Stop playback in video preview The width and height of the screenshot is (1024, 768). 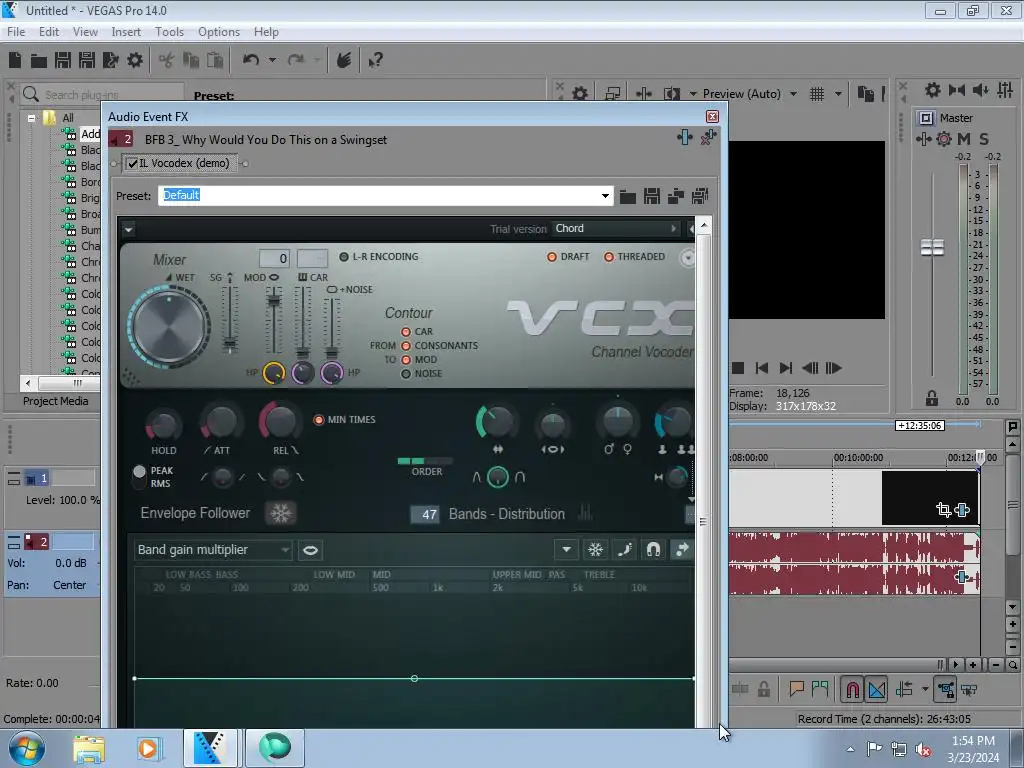tap(738, 368)
